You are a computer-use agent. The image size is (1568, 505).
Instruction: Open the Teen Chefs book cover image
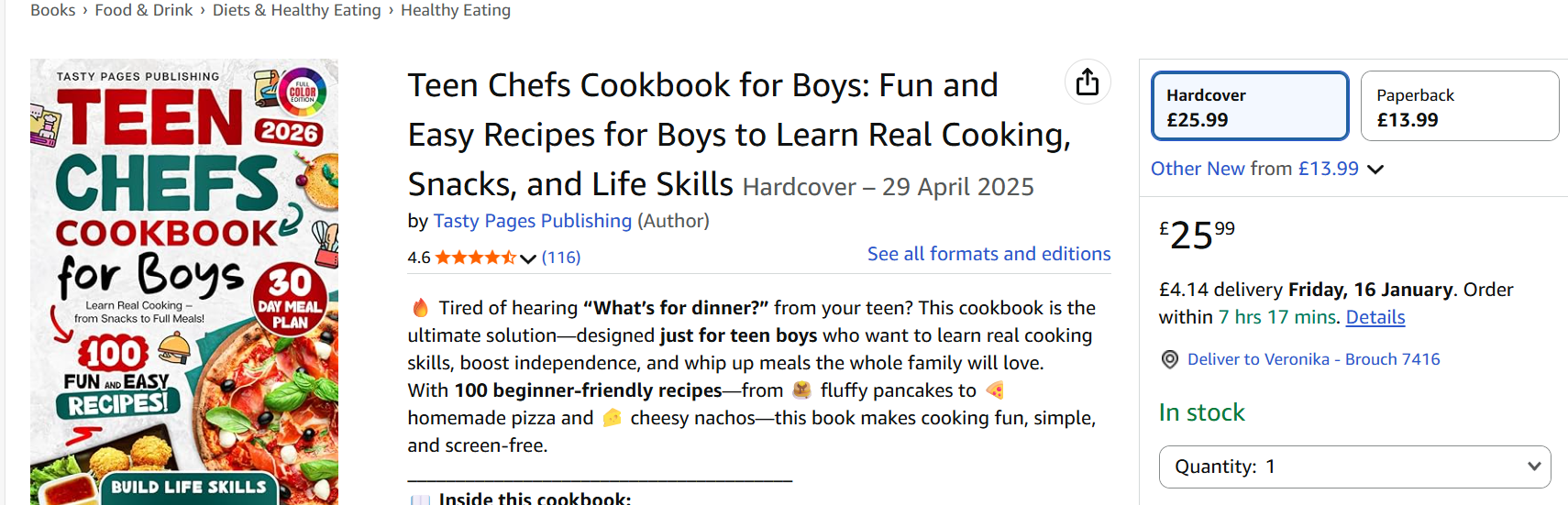[x=184, y=282]
